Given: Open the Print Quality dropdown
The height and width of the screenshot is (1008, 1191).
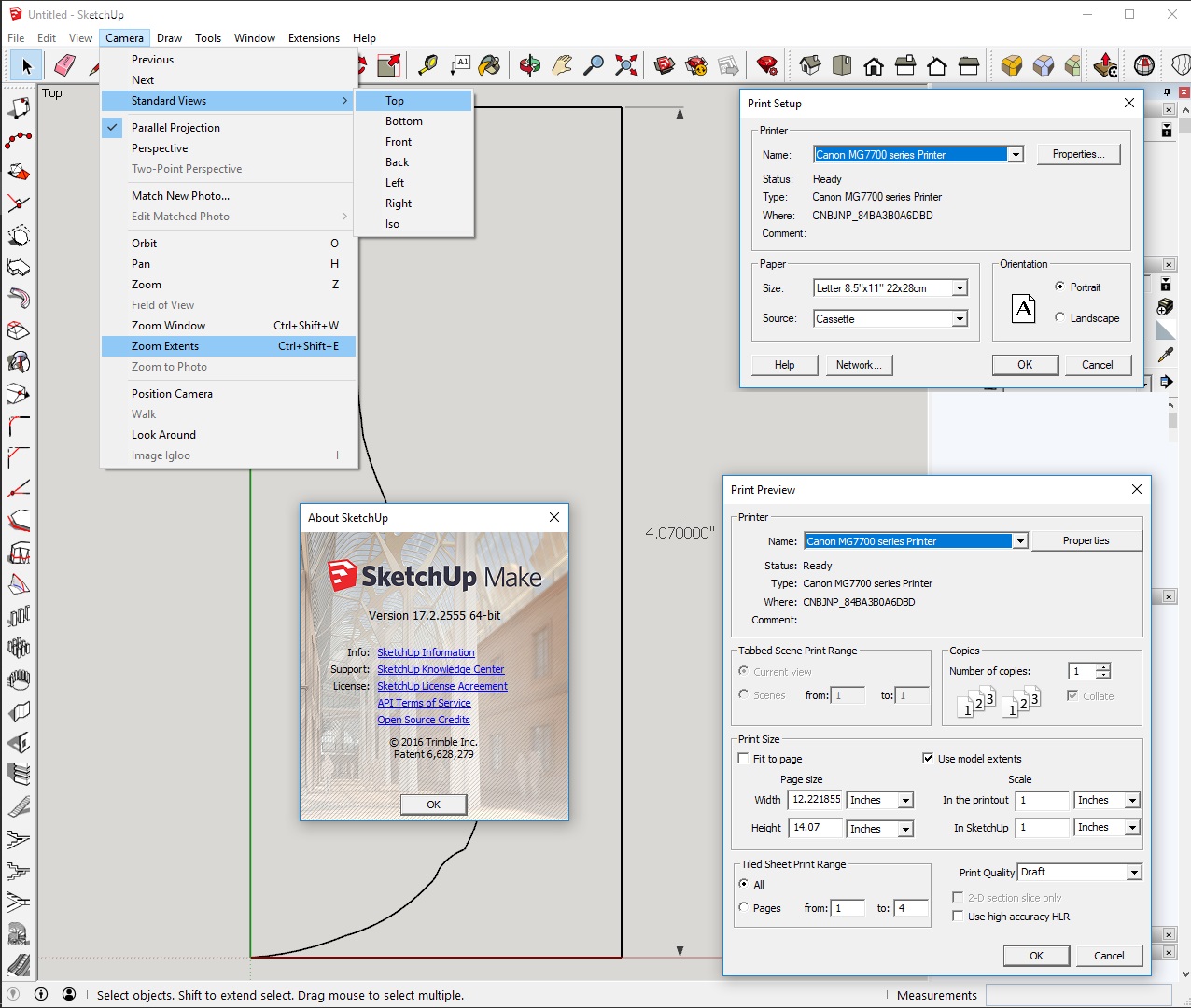Looking at the screenshot, I should pyautogui.click(x=1134, y=873).
